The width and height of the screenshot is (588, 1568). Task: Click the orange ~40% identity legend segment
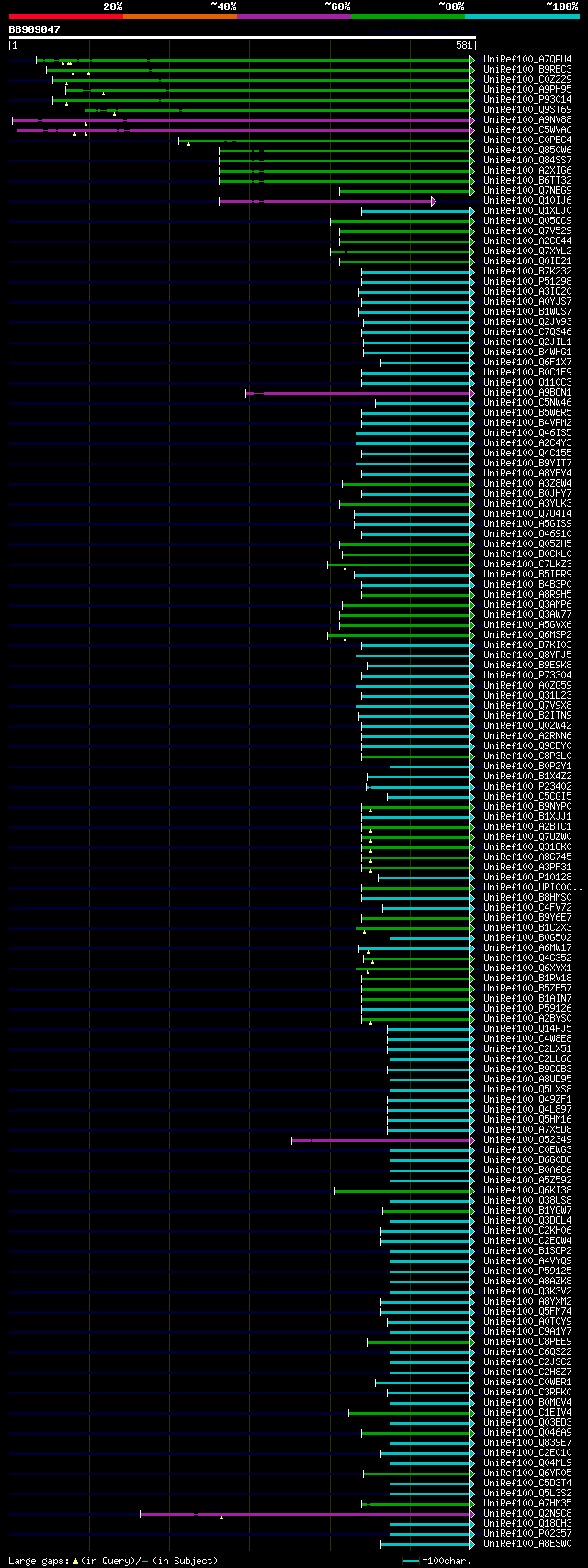(179, 17)
